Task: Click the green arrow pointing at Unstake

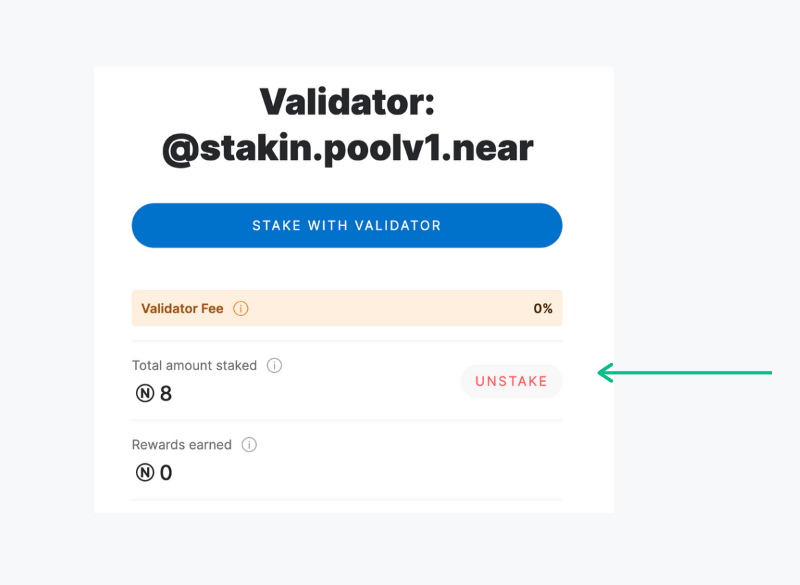Action: (684, 373)
